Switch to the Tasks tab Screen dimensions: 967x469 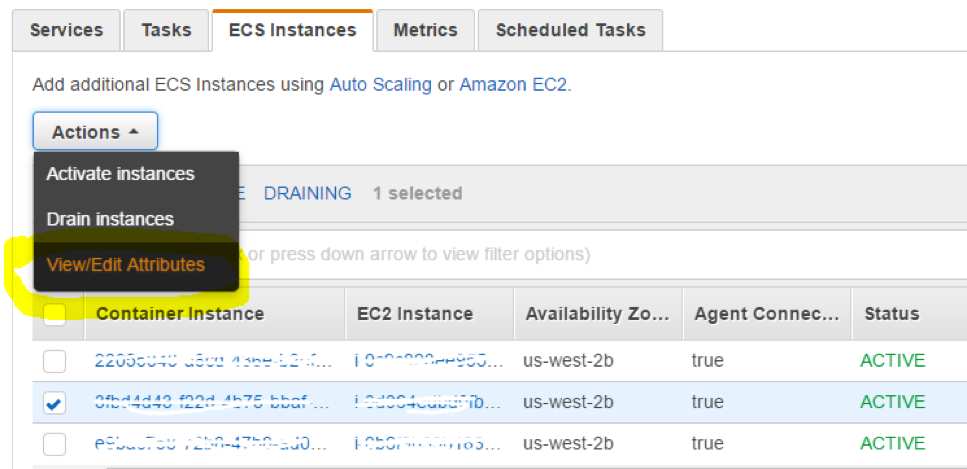[x=166, y=30]
